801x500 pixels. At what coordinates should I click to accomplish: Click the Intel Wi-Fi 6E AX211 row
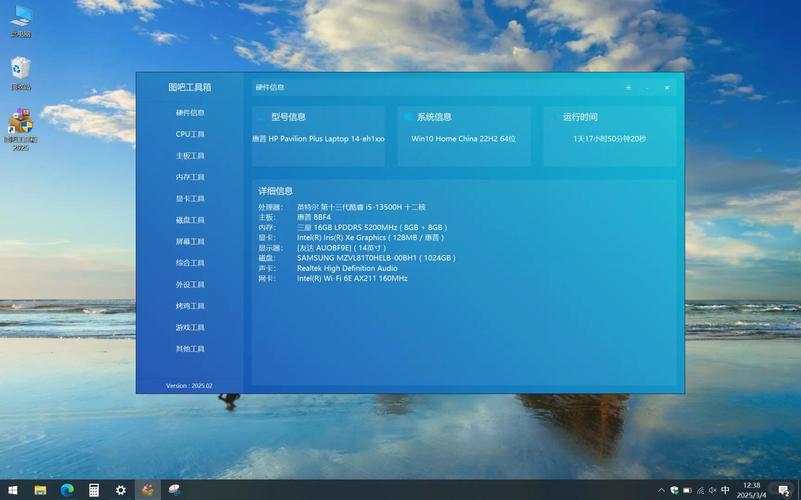[x=333, y=278]
